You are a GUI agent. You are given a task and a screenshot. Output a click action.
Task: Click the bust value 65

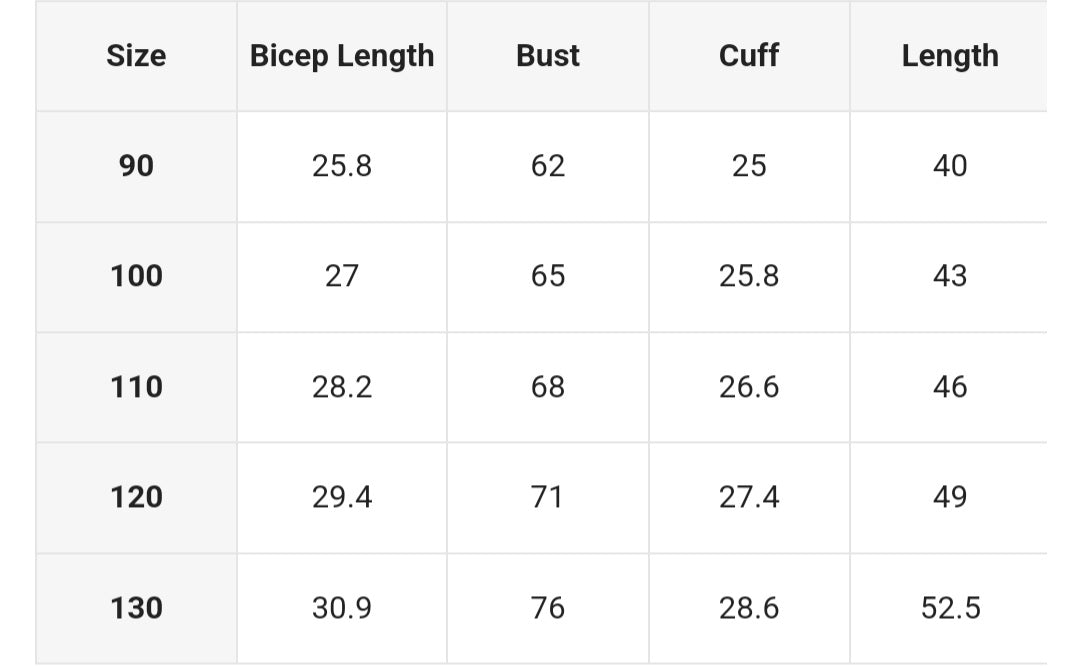tap(548, 276)
